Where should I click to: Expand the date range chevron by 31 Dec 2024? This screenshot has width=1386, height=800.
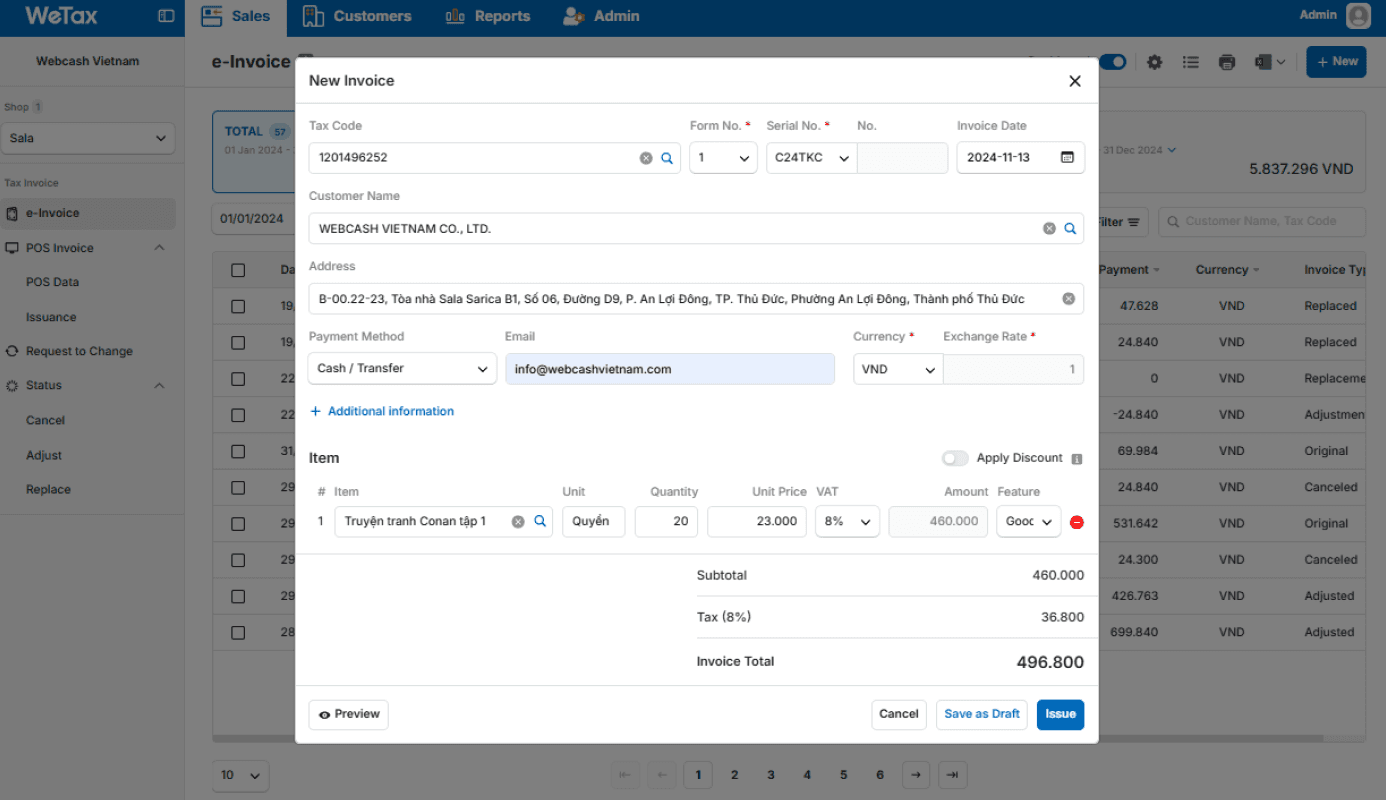click(x=1173, y=150)
